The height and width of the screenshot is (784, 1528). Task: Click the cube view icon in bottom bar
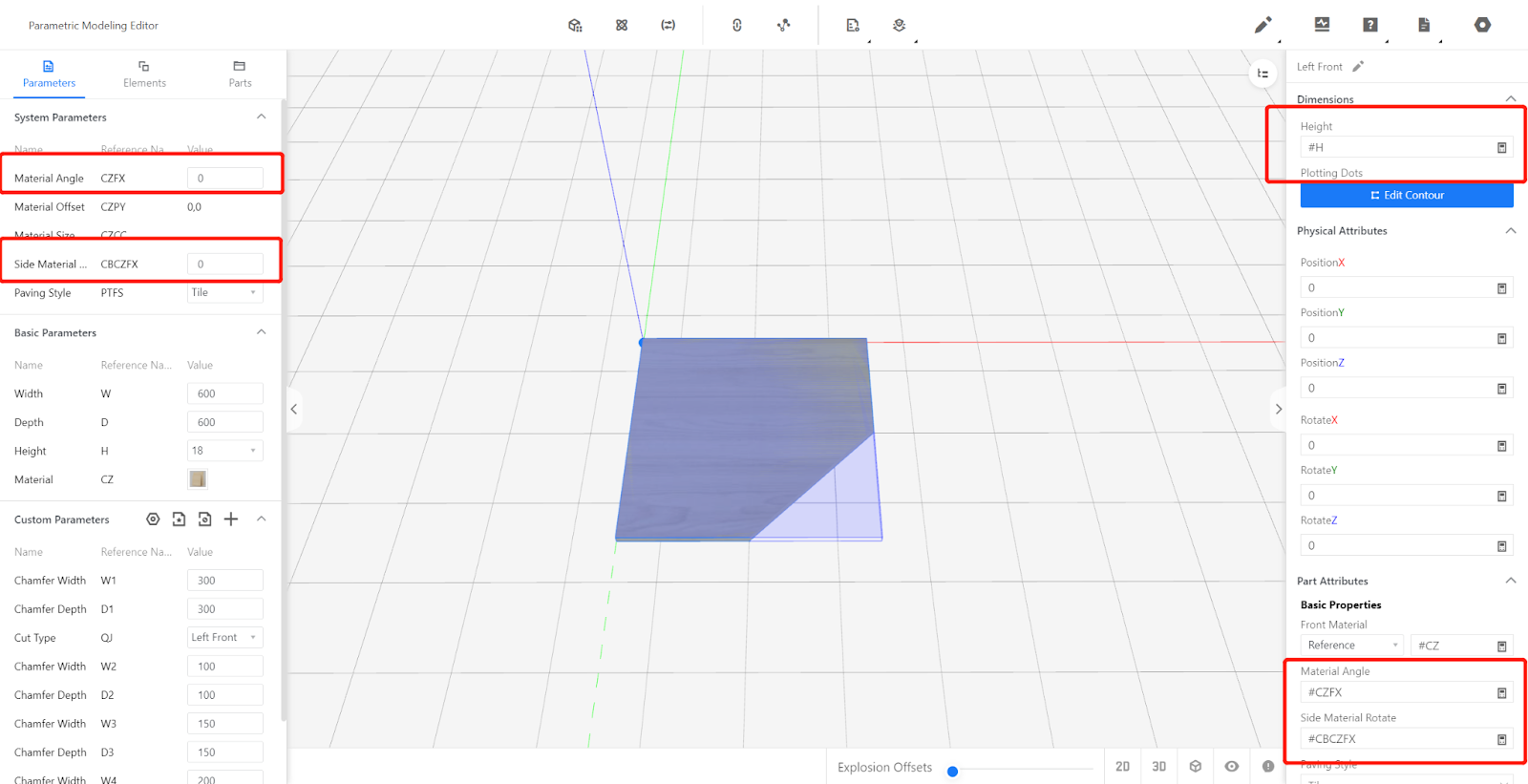(1195, 766)
